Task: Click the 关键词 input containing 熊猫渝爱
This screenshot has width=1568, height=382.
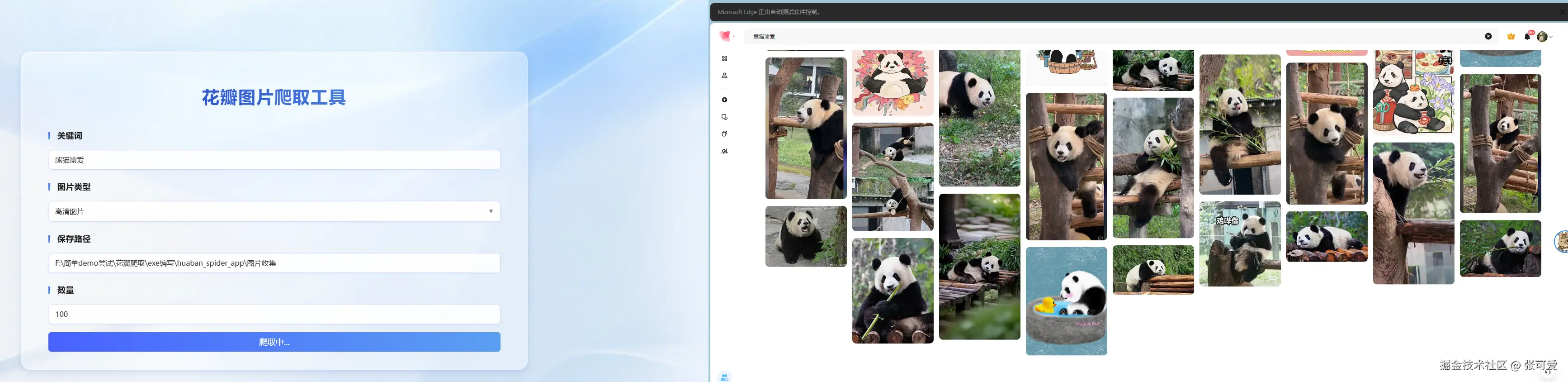Action: [274, 160]
